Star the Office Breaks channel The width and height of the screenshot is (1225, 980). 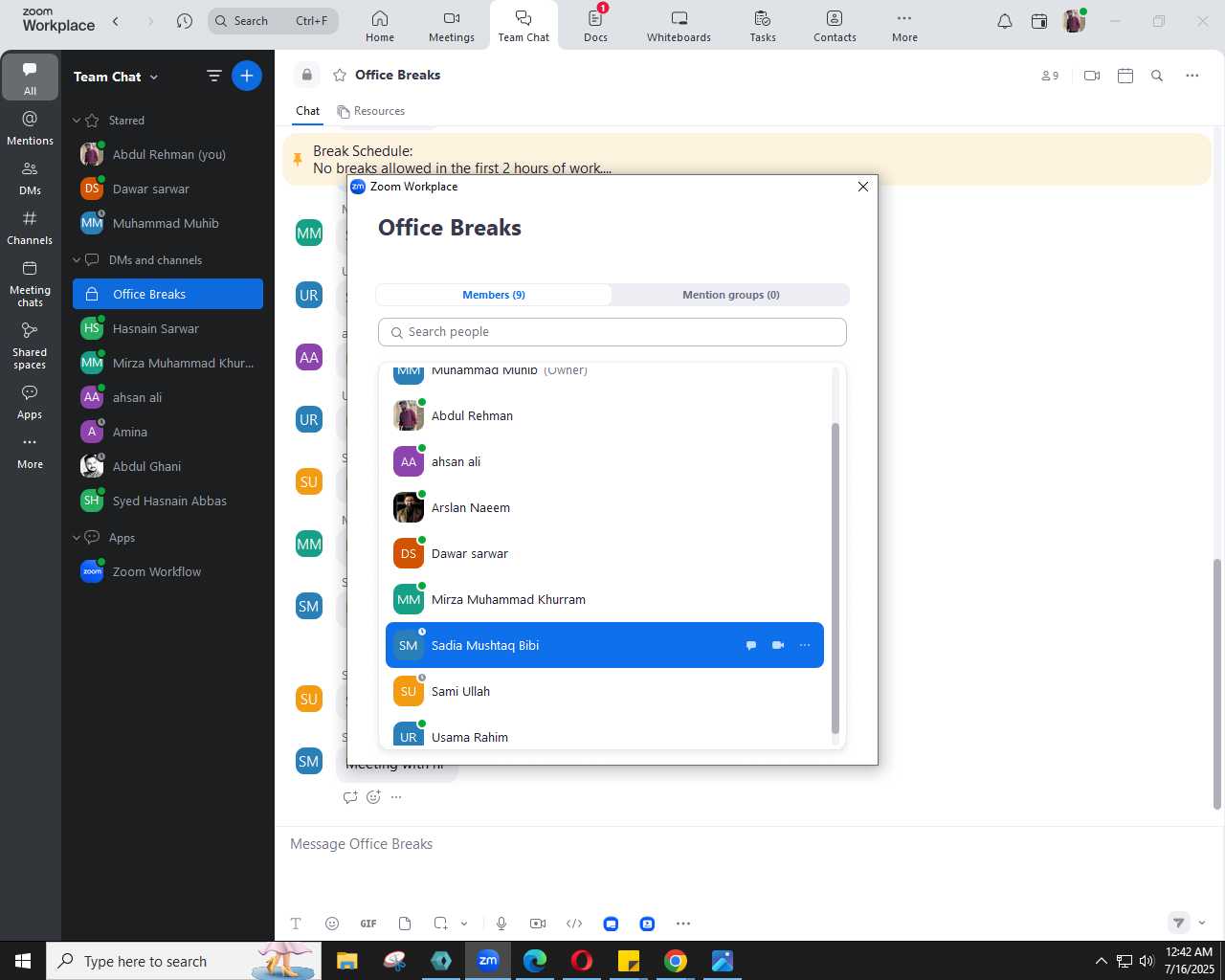click(340, 76)
